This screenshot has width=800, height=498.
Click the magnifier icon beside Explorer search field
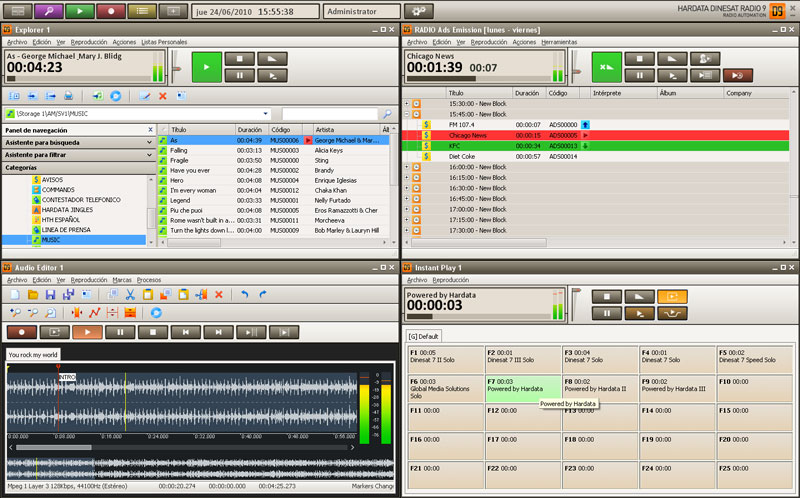coord(387,114)
